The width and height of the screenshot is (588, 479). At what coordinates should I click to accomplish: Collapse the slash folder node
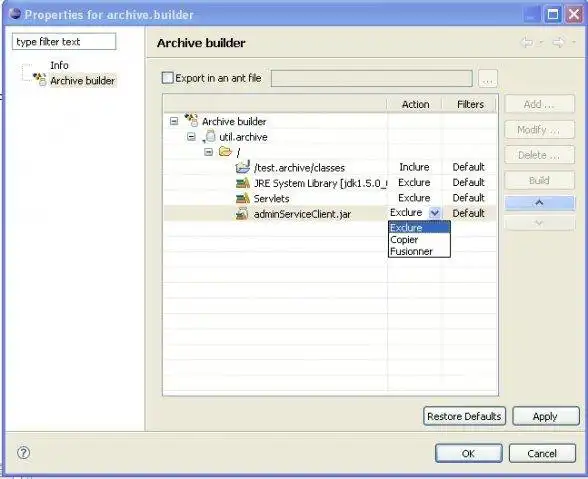[208, 152]
